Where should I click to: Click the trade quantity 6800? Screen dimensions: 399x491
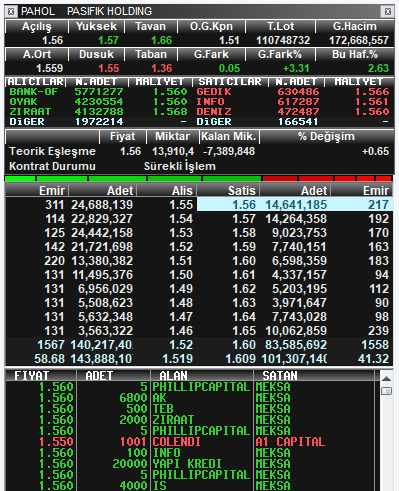pos(133,398)
